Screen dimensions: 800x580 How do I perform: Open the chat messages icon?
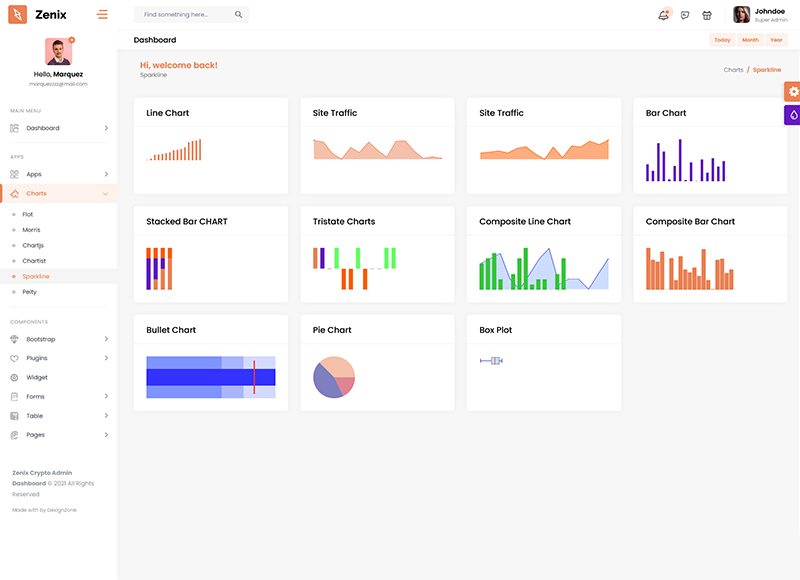pos(685,15)
